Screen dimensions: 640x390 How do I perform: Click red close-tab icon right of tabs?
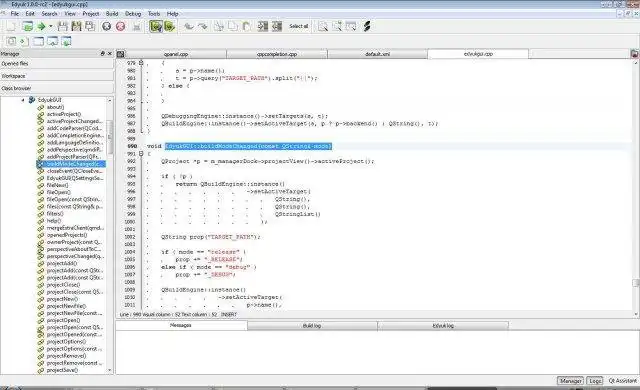(635, 54)
